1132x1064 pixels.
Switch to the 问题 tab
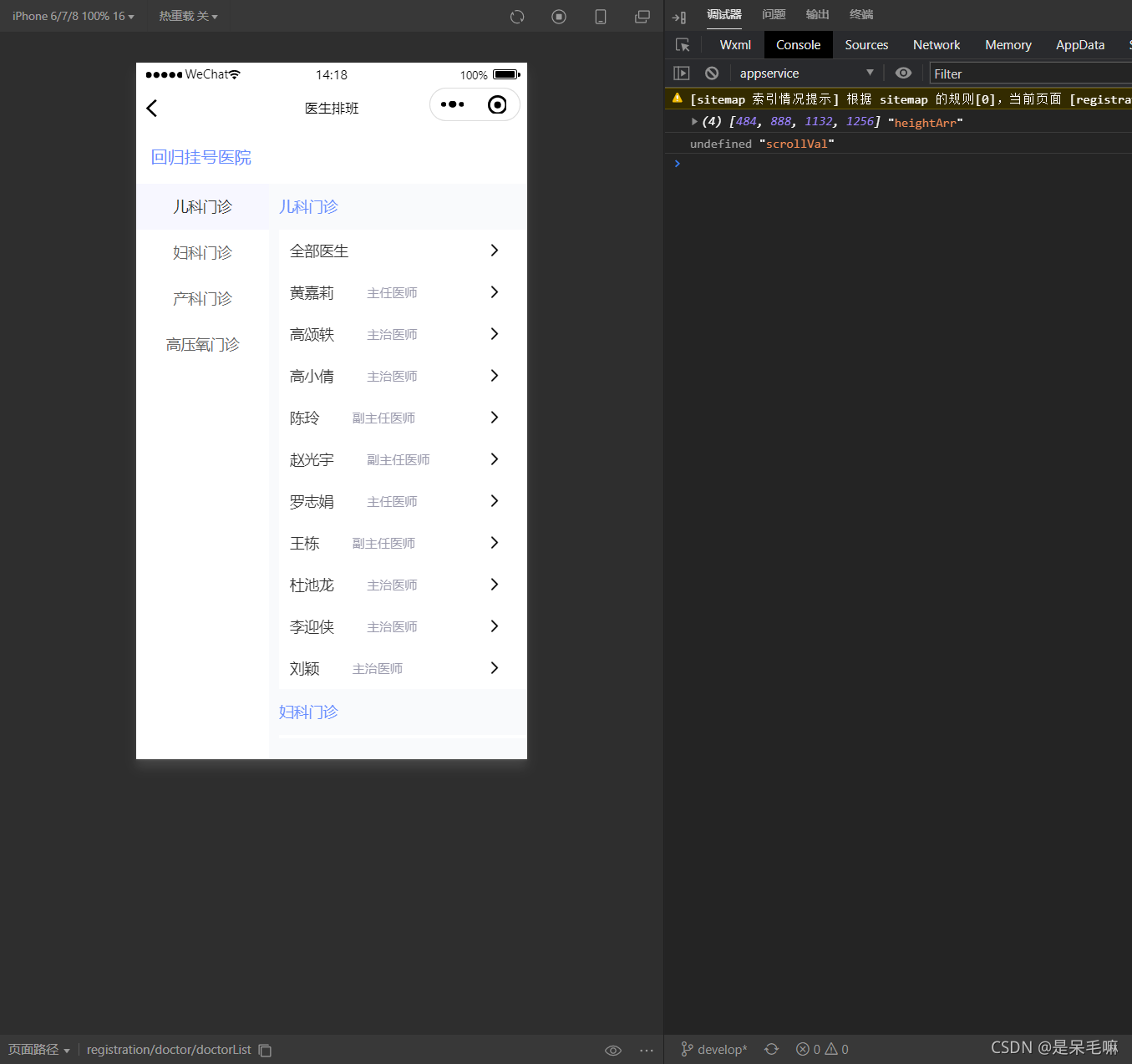coord(774,15)
